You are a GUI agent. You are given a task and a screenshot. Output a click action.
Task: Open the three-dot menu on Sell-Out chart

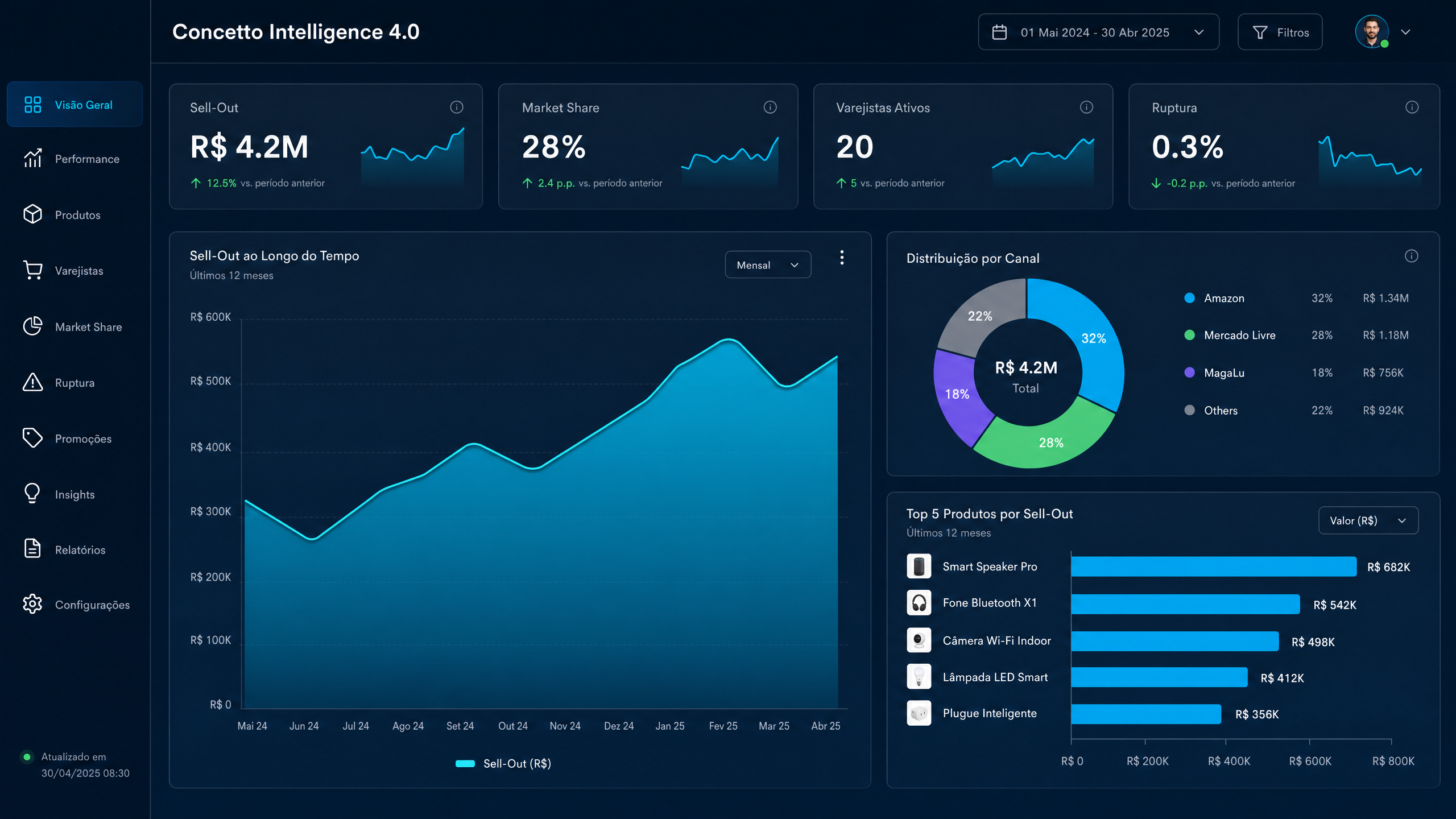click(842, 258)
